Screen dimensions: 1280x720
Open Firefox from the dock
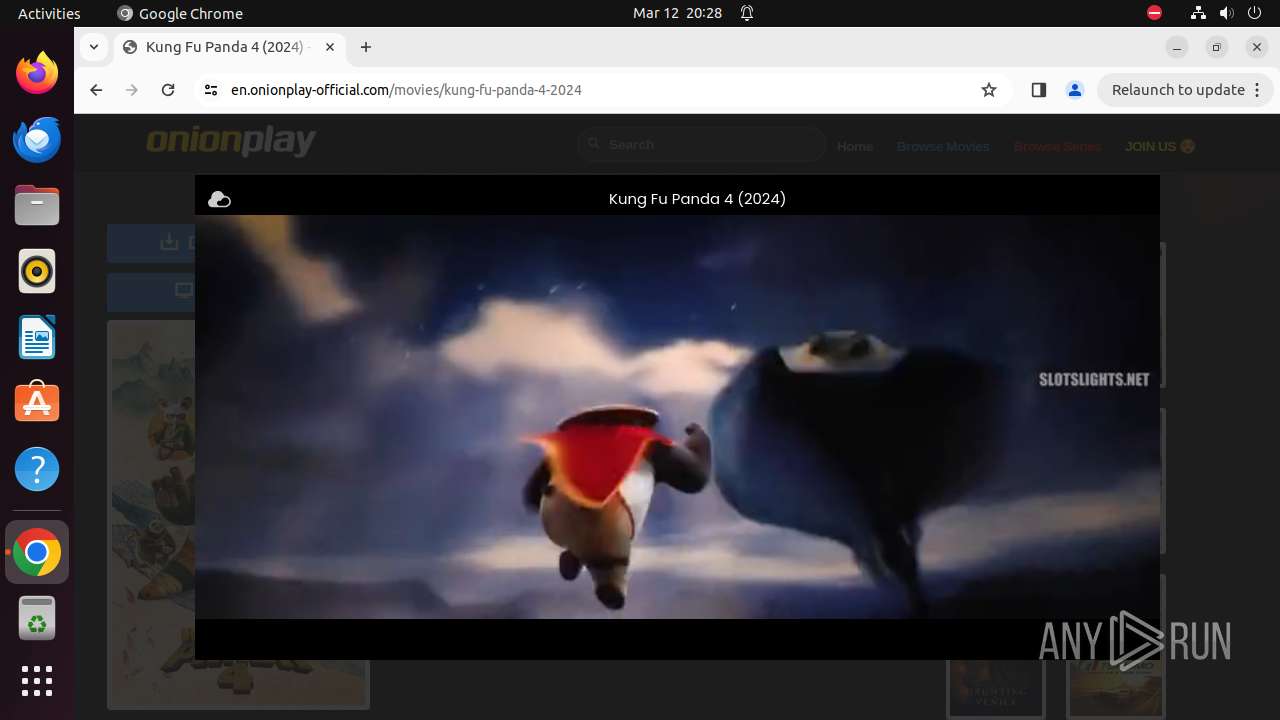tap(37, 73)
